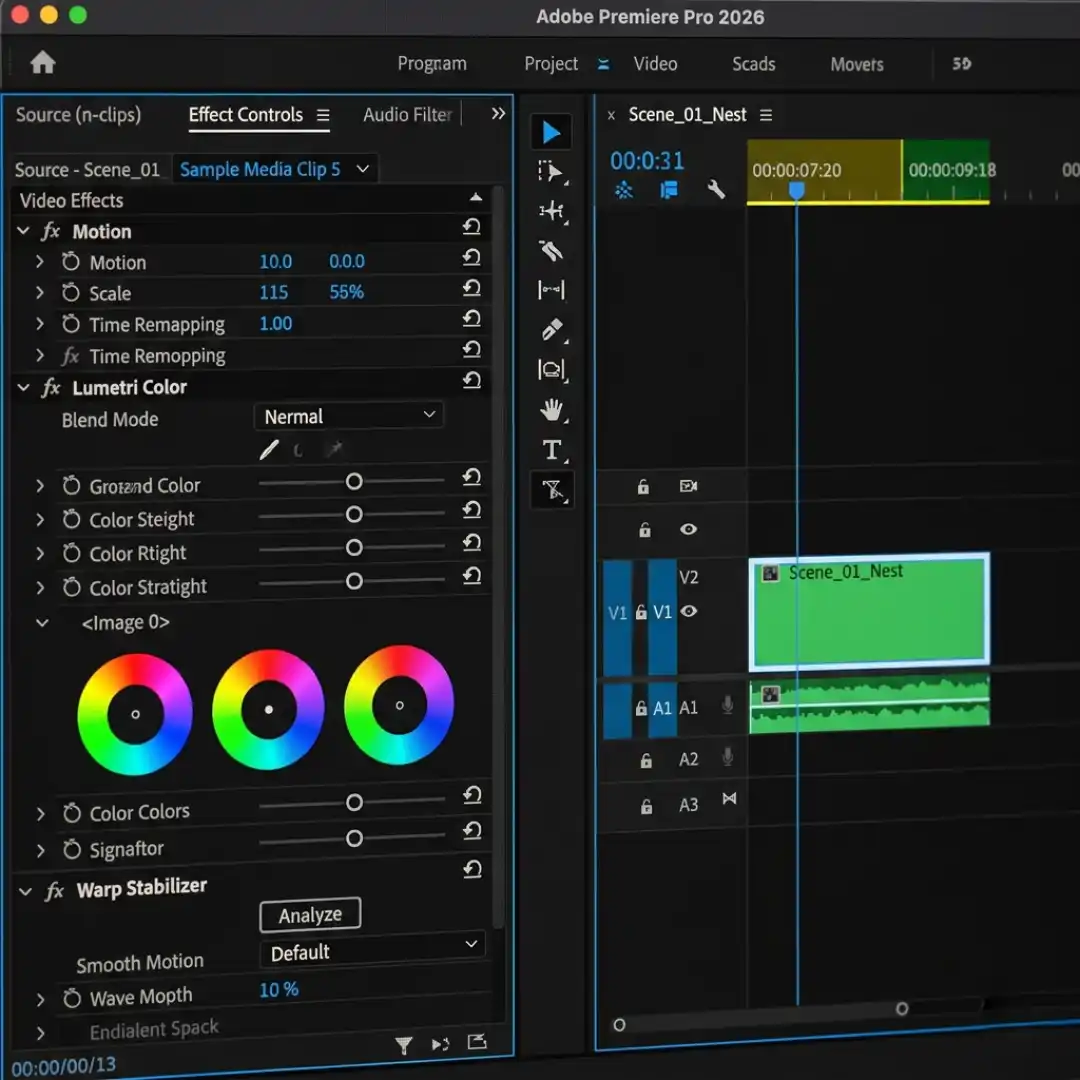Image resolution: width=1080 pixels, height=1080 pixels.
Task: Open the Movers workspace tab
Action: click(856, 64)
